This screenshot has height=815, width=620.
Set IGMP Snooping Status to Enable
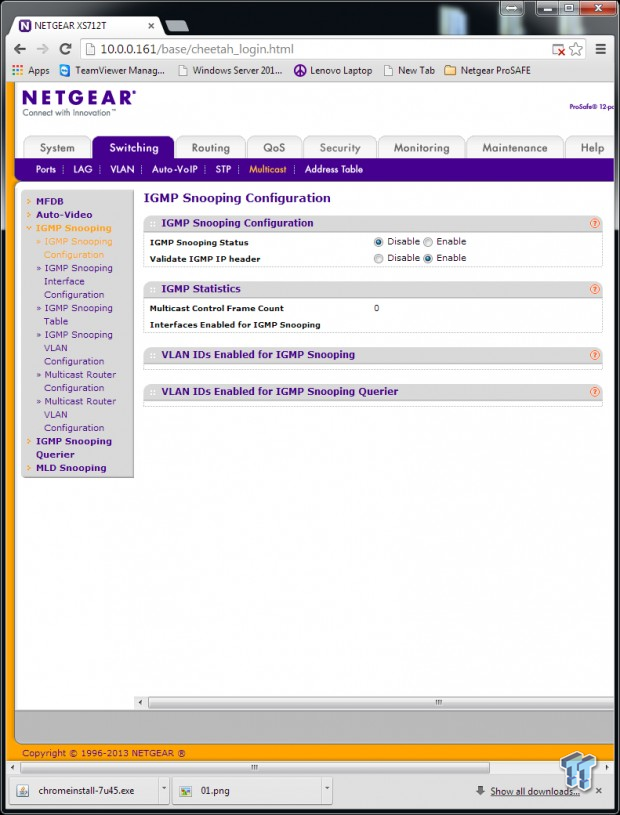428,242
